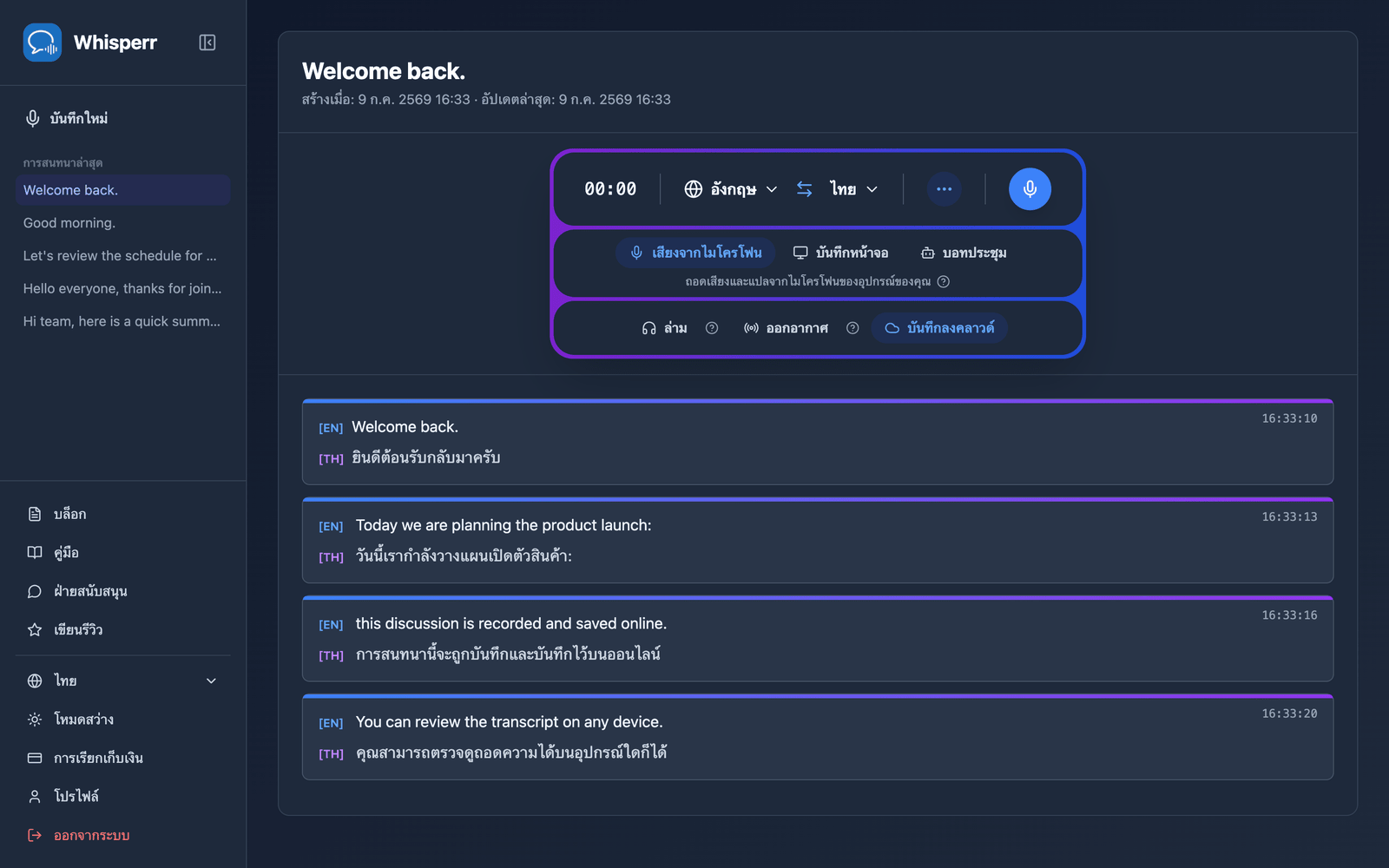The width and height of the screenshot is (1389, 868).
Task: Select 'You can review the transcript on any device.'
Action: tap(510, 722)
